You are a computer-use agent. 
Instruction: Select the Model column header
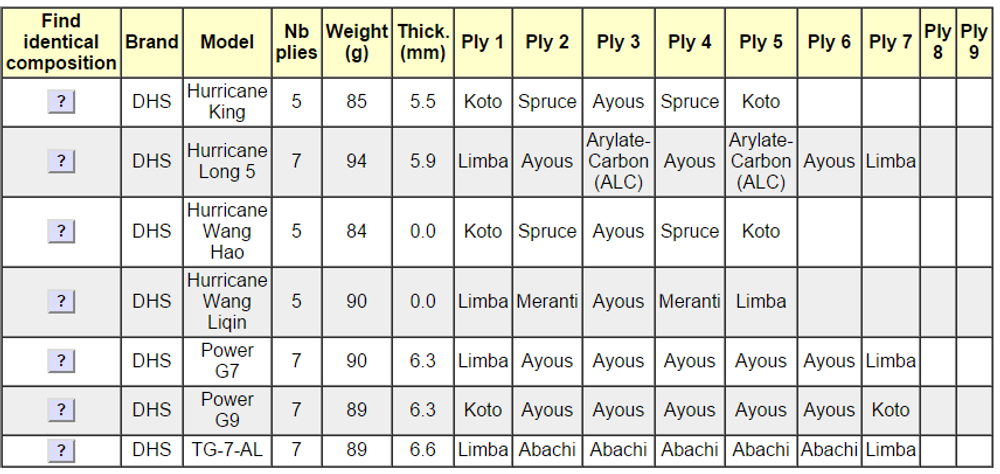pyautogui.click(x=227, y=42)
